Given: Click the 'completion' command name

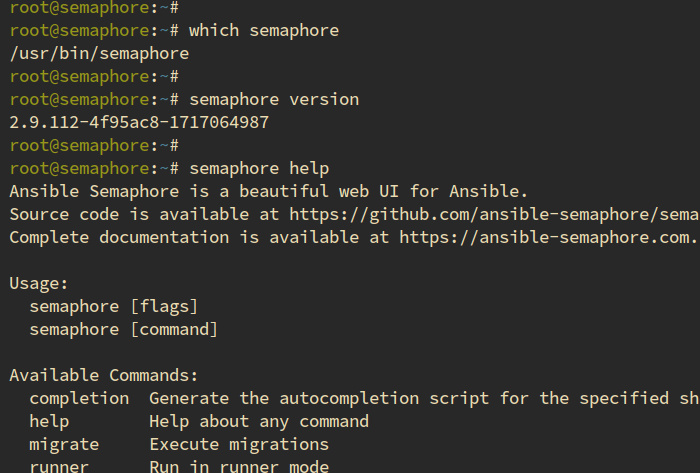Looking at the screenshot, I should click(79, 398).
